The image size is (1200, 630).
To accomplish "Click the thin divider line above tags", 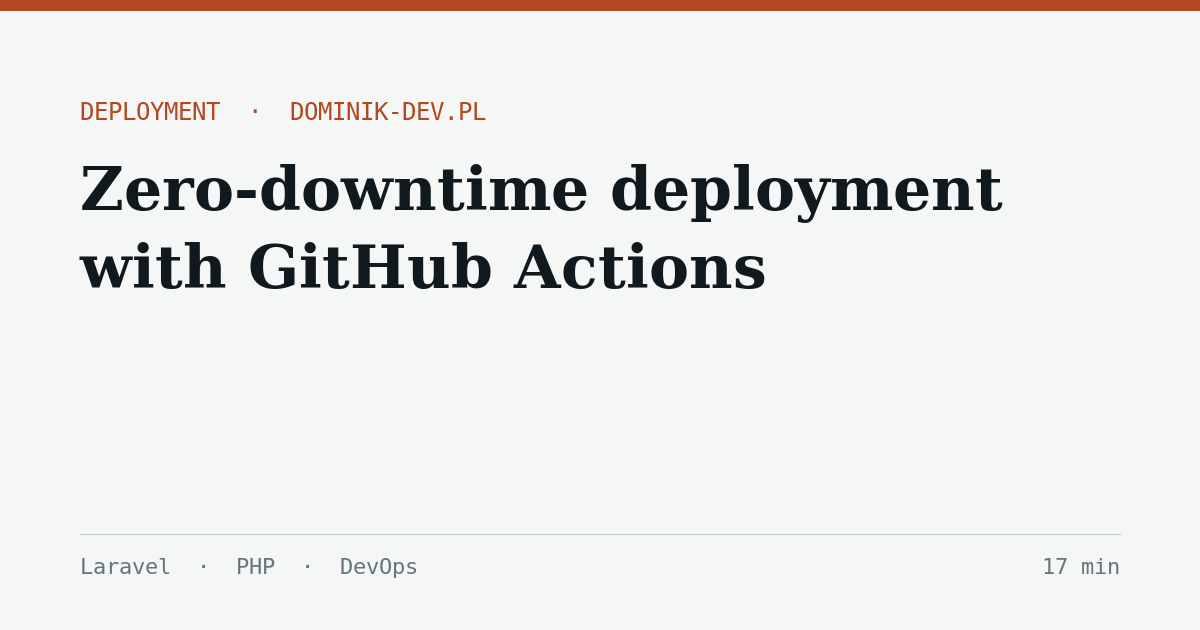I will click(x=600, y=534).
